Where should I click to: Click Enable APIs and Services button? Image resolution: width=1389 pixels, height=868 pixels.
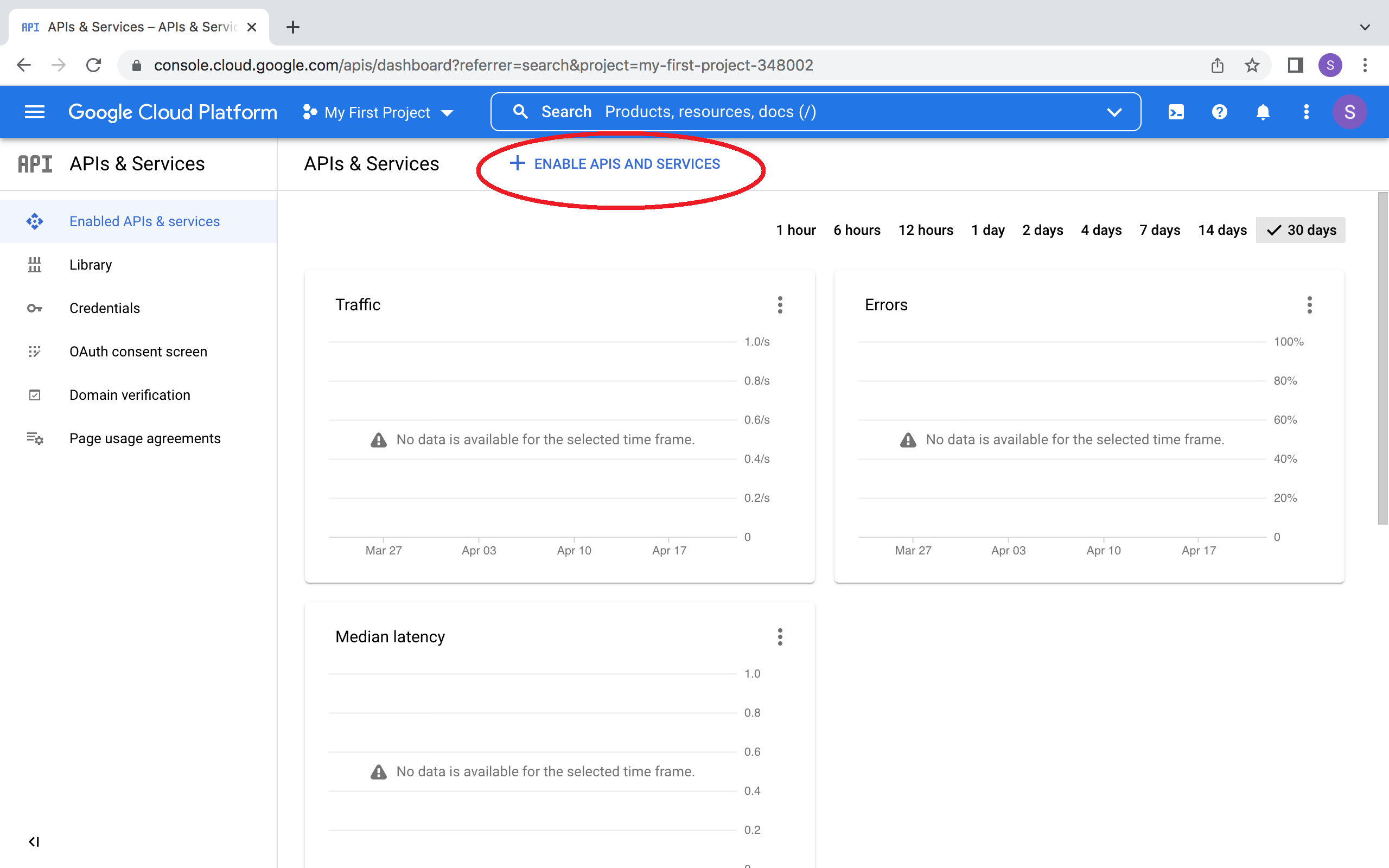615,164
